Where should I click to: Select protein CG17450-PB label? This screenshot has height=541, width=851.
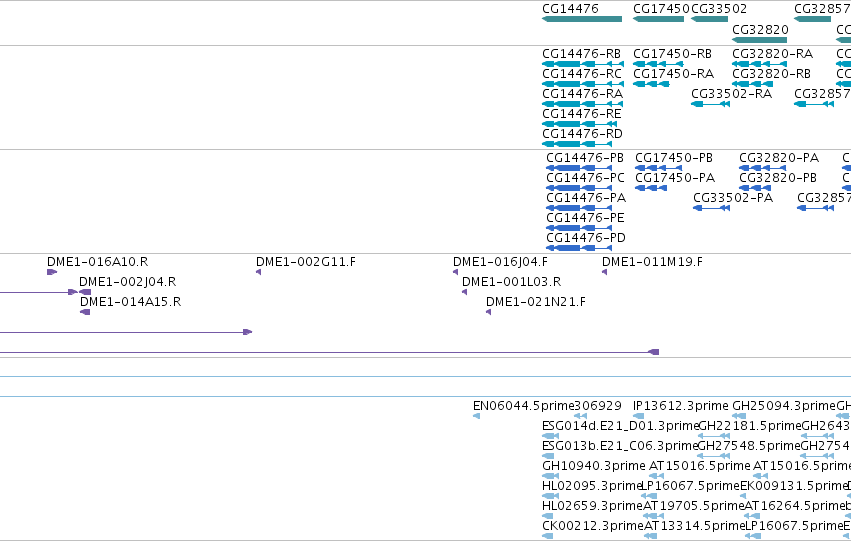(x=674, y=158)
